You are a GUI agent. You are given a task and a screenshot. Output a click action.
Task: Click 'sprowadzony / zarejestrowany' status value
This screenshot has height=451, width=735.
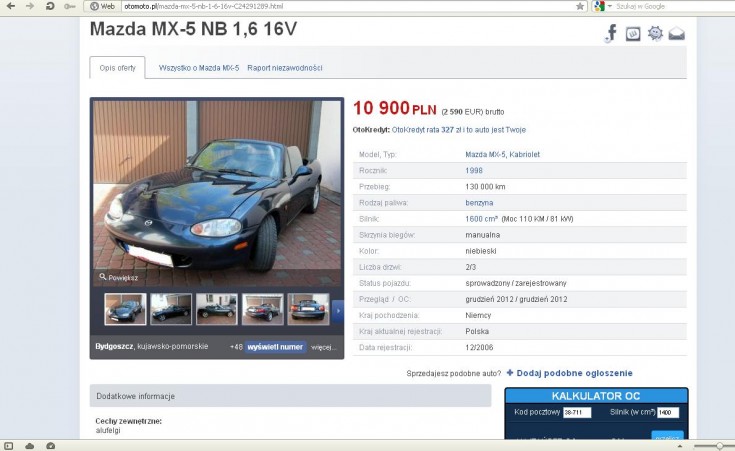pyautogui.click(x=516, y=283)
